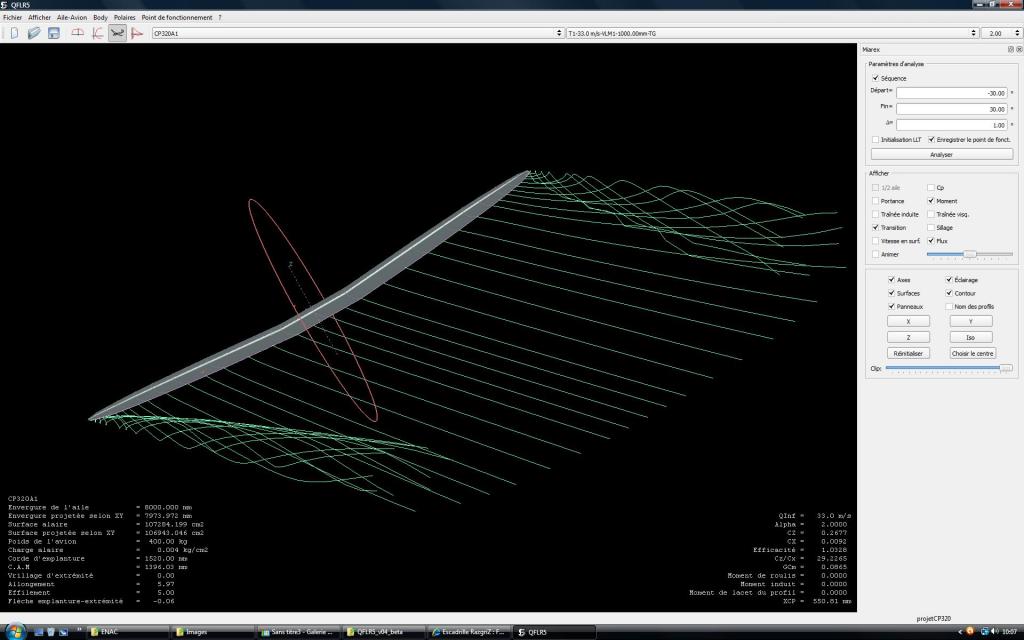The width and height of the screenshot is (1024, 640).
Task: Open Images folder in taskbar
Action: click(213, 632)
